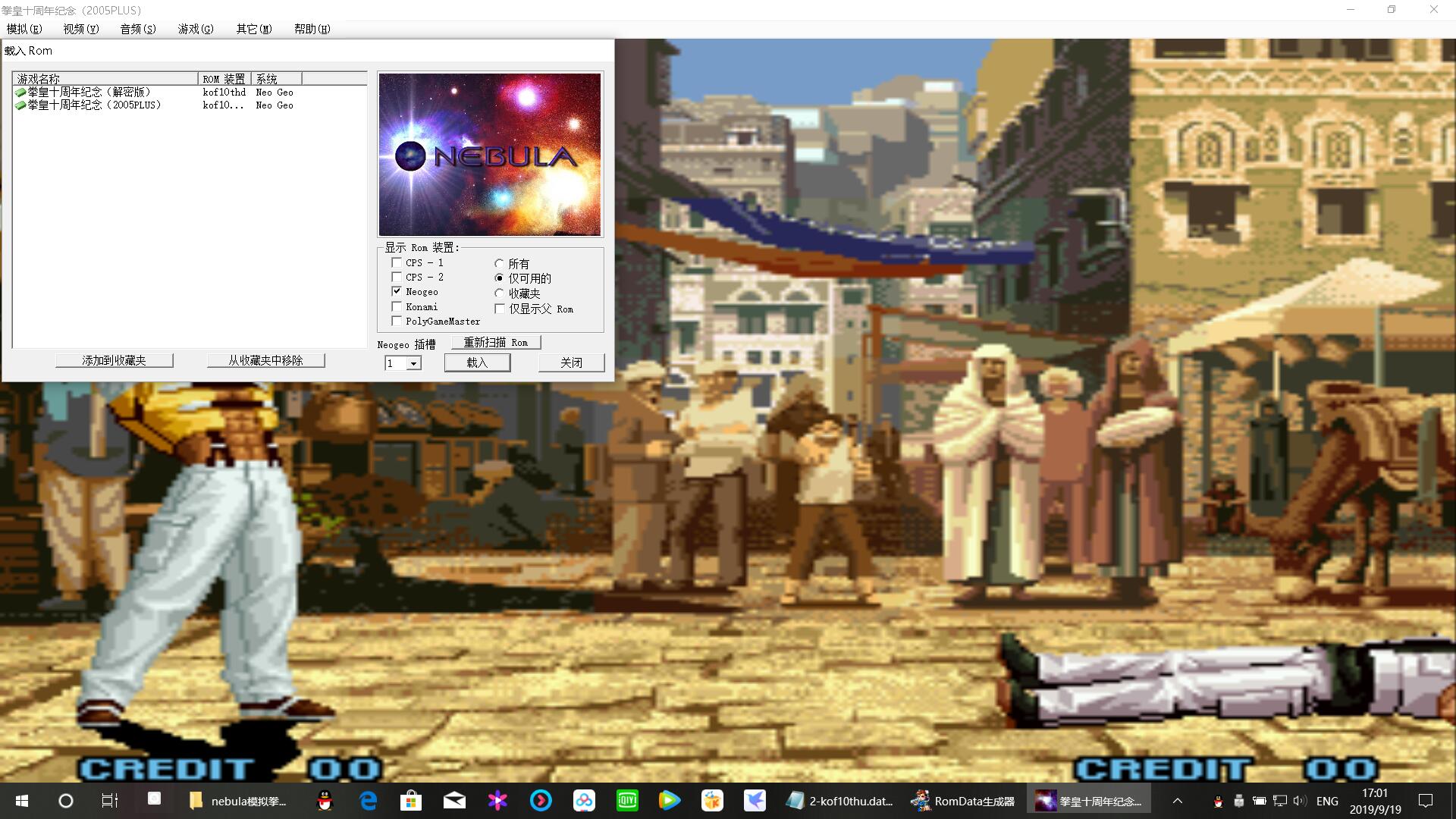Enable the CPS - 1 checkbox

point(397,262)
